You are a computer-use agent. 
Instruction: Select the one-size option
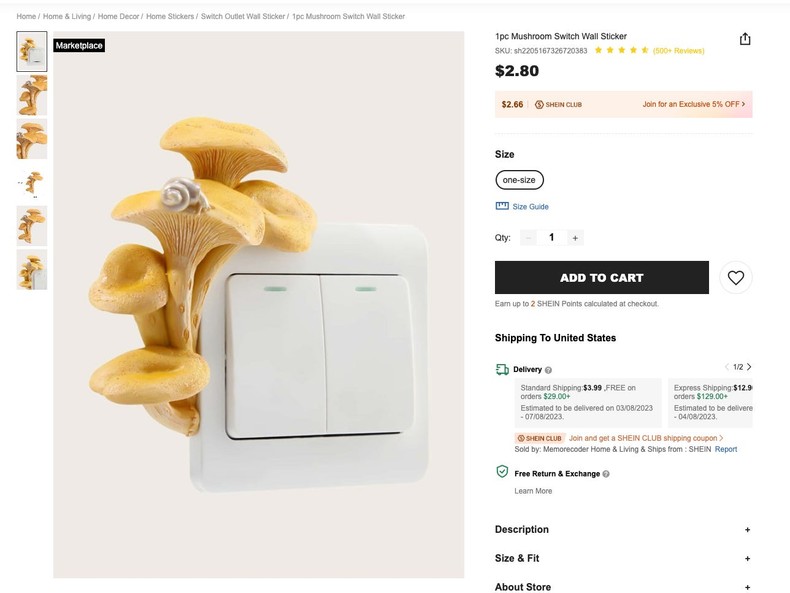[519, 180]
